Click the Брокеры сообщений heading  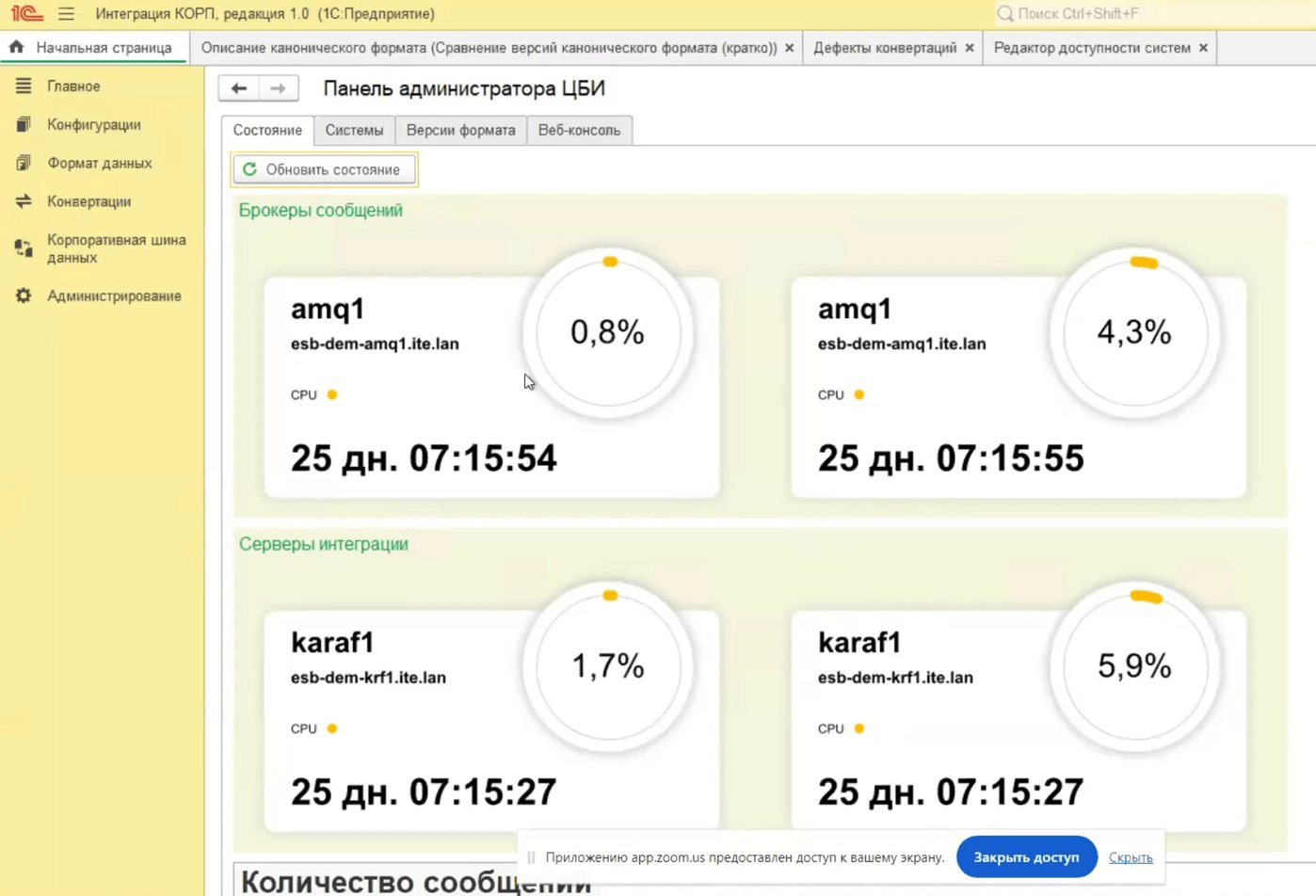[x=321, y=210]
